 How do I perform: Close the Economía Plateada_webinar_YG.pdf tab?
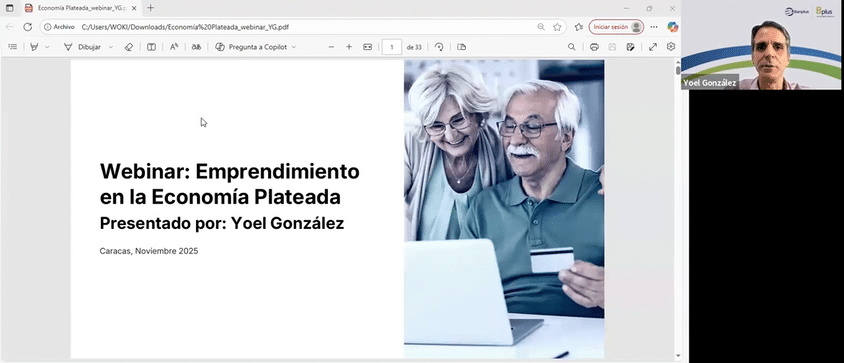click(134, 8)
